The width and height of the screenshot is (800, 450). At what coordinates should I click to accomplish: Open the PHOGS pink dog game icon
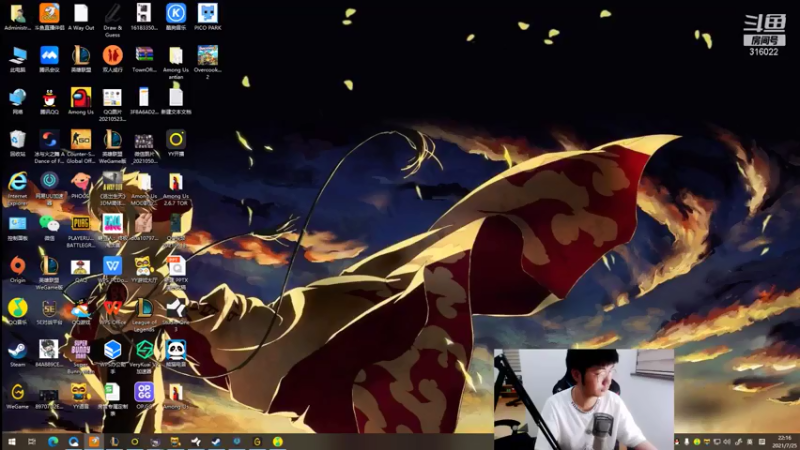tap(81, 182)
